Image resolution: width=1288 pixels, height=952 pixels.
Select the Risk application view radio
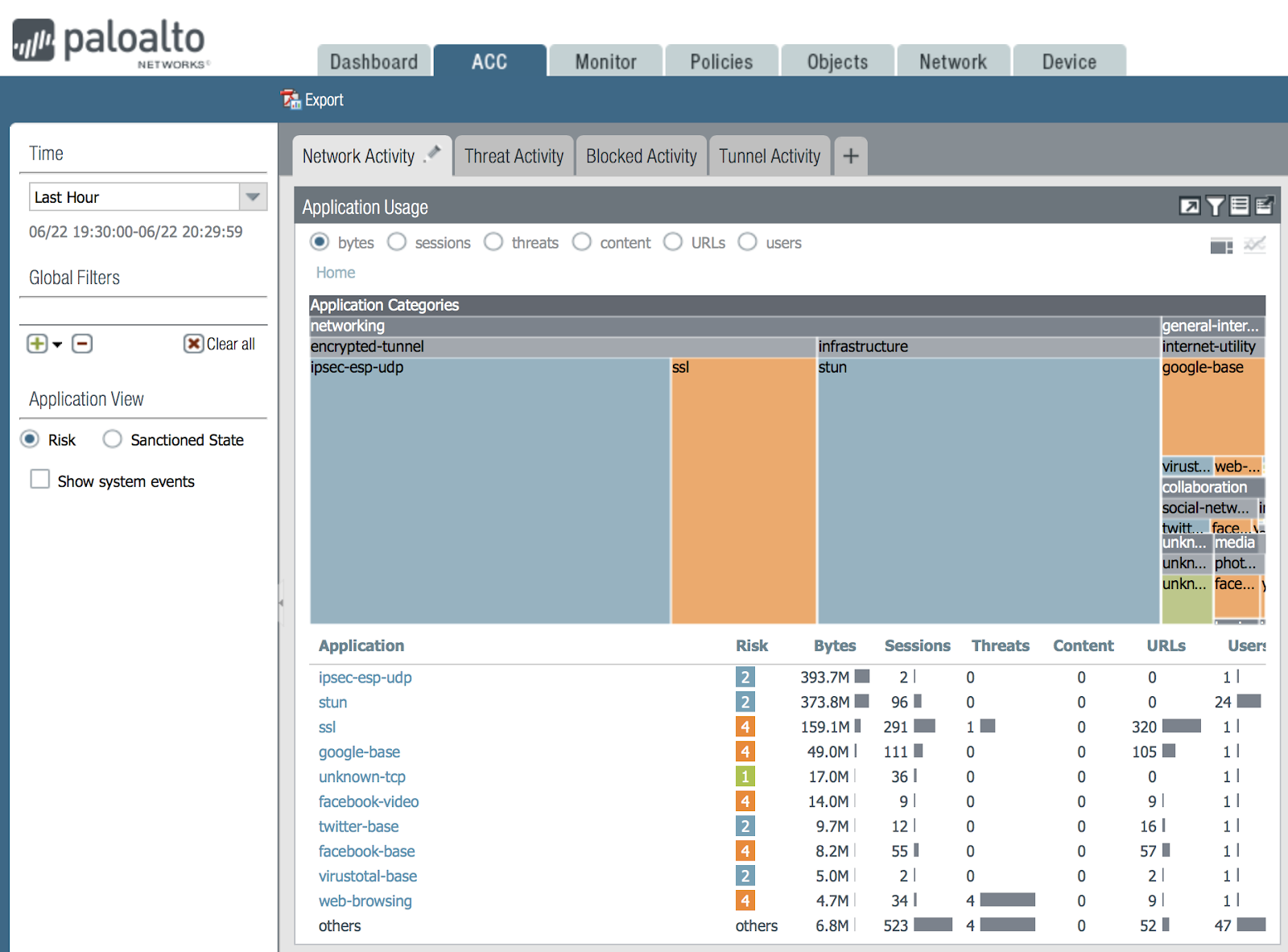click(30, 439)
